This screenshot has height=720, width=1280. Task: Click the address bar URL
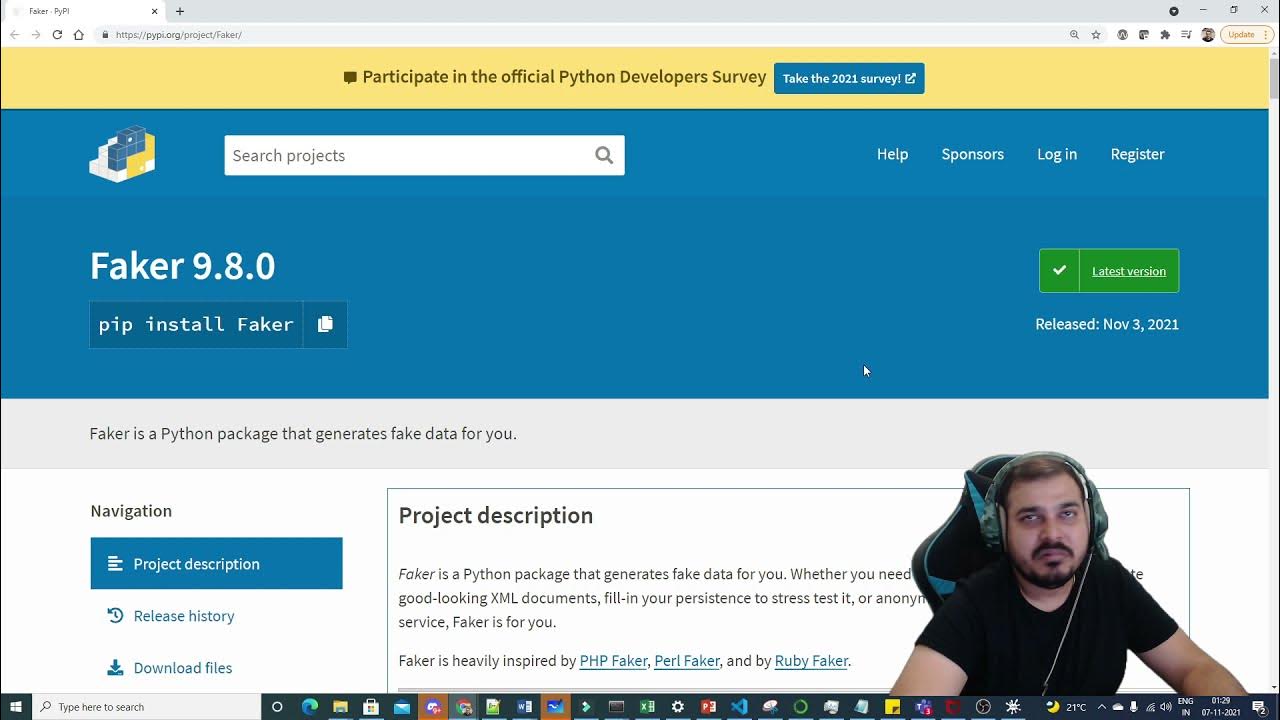pyautogui.click(x=178, y=35)
